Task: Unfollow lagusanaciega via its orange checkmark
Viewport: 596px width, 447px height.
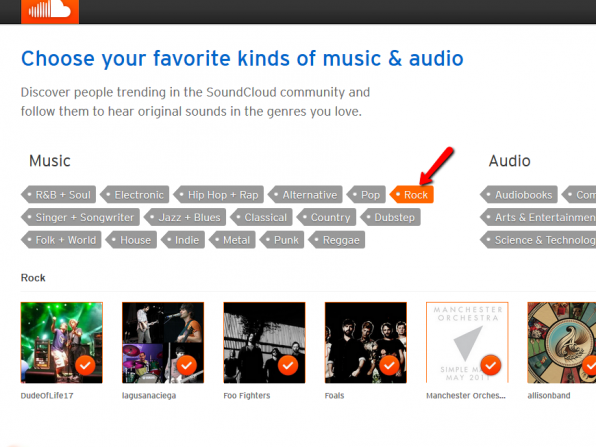Action: 187,365
